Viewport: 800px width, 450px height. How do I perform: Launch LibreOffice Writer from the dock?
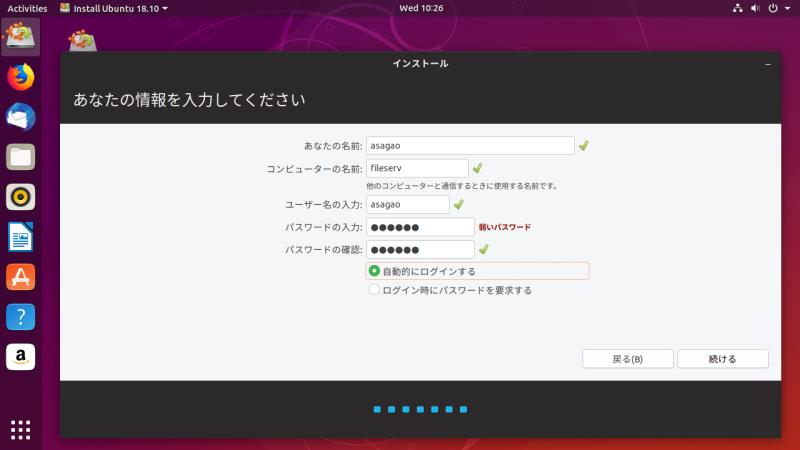[20, 237]
